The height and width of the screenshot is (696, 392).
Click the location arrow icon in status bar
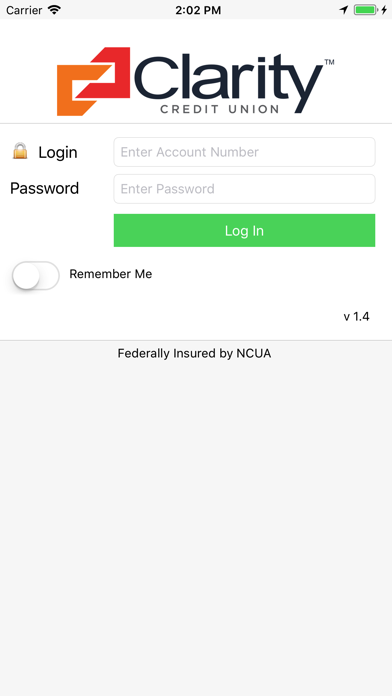point(344,9)
